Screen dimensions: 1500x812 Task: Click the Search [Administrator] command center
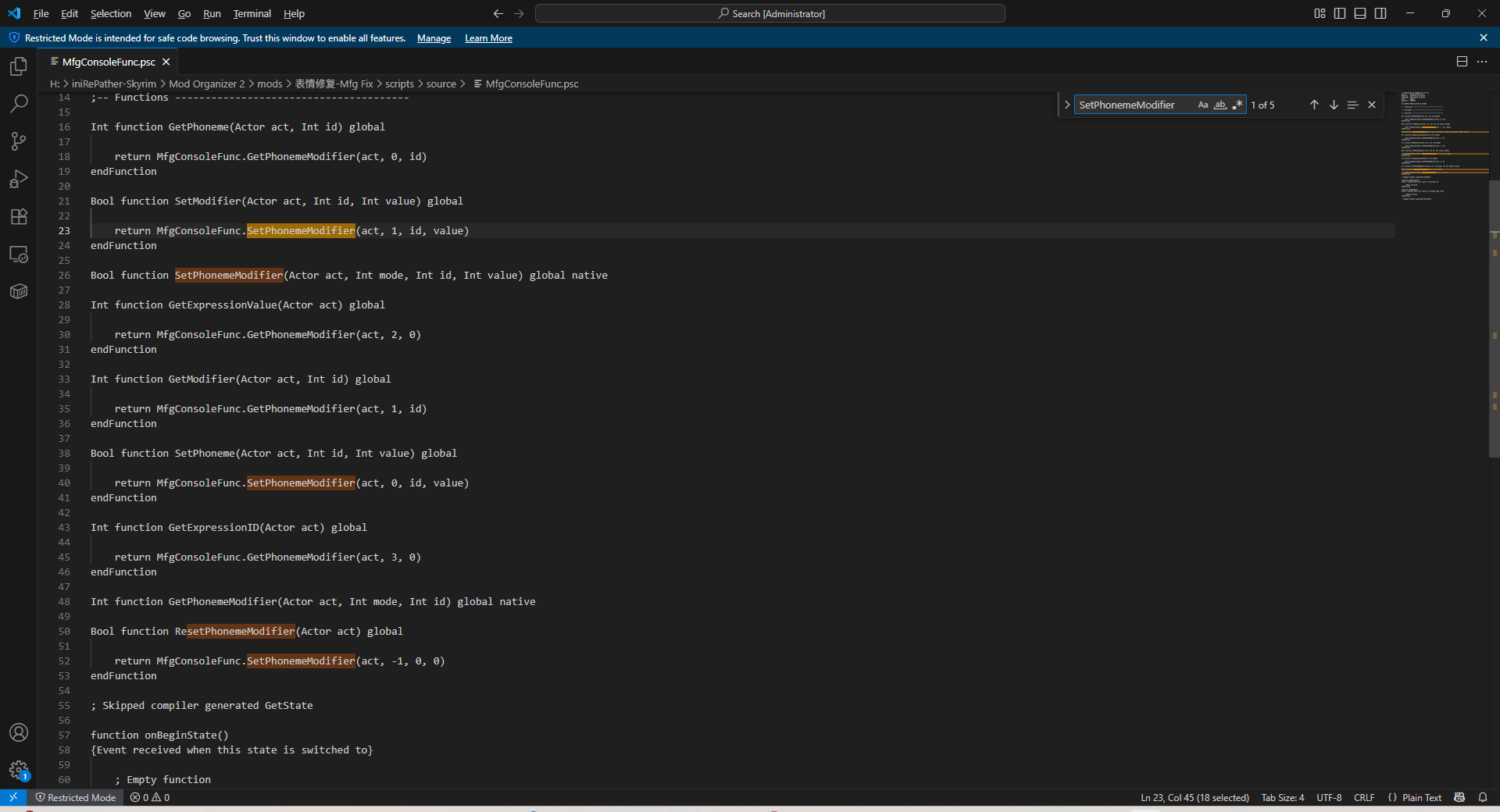point(770,13)
